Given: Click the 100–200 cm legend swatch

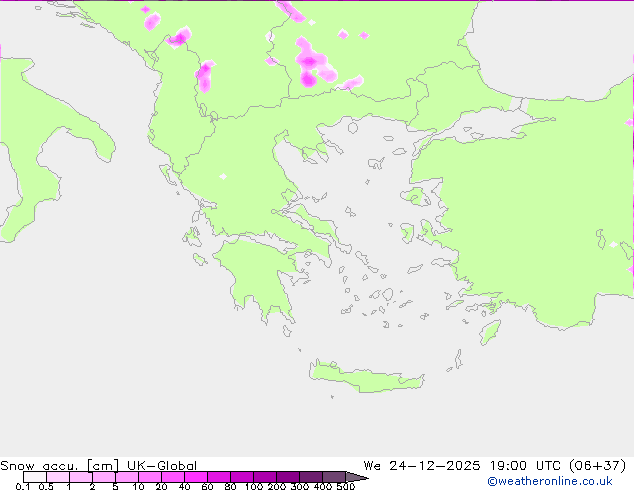Looking at the screenshot, I should click(x=265, y=477).
